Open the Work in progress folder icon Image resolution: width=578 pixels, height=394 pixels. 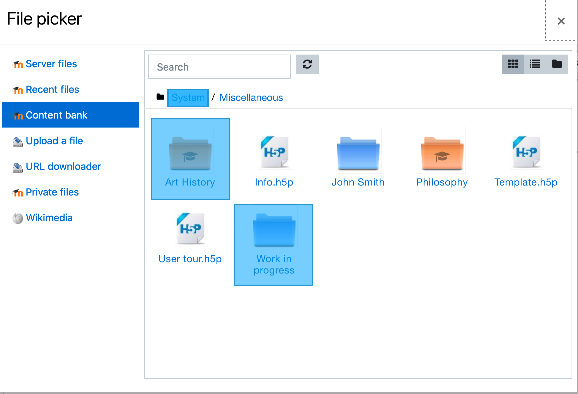point(274,230)
